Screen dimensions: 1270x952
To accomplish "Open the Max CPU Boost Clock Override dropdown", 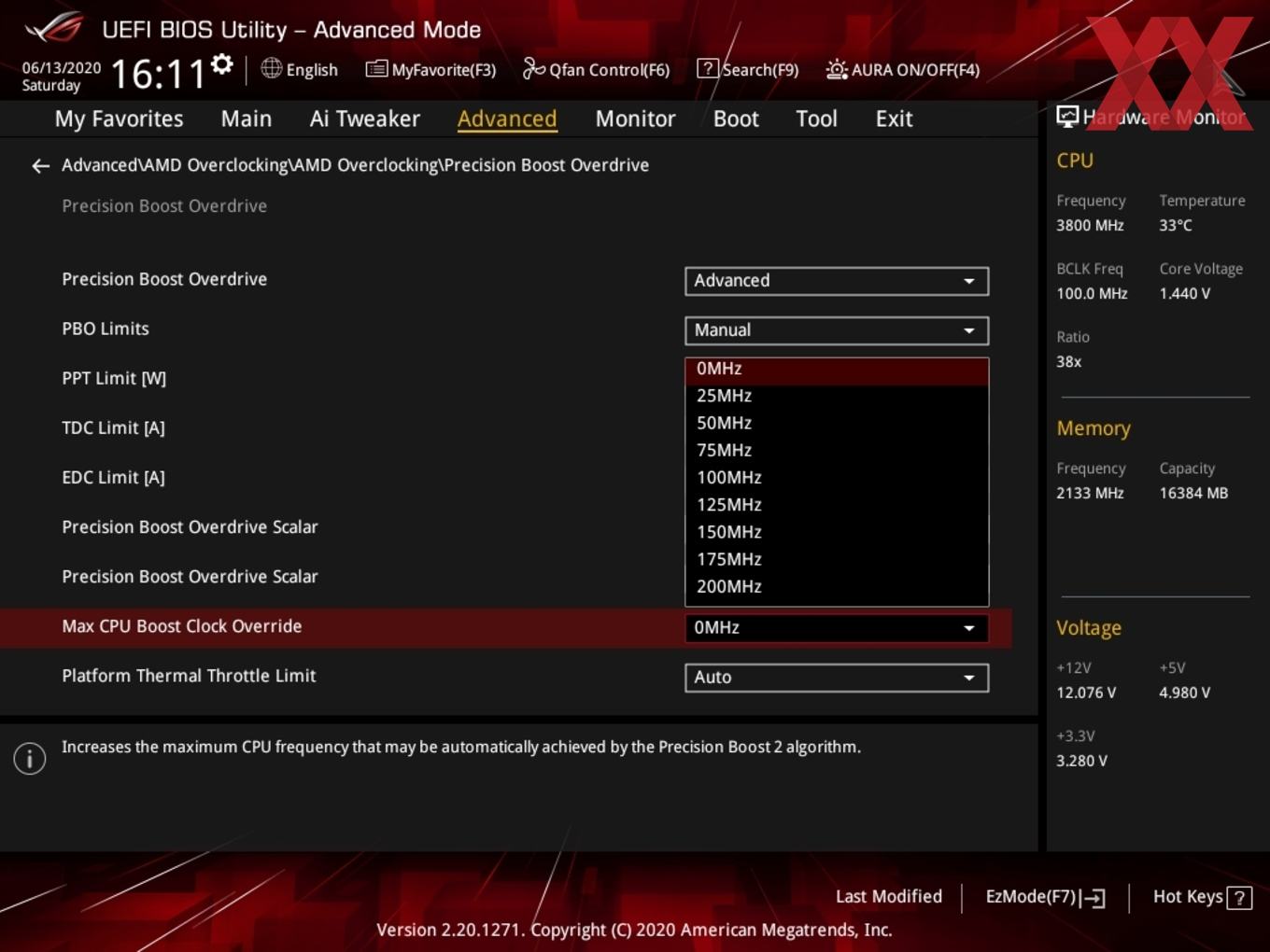I will (837, 628).
